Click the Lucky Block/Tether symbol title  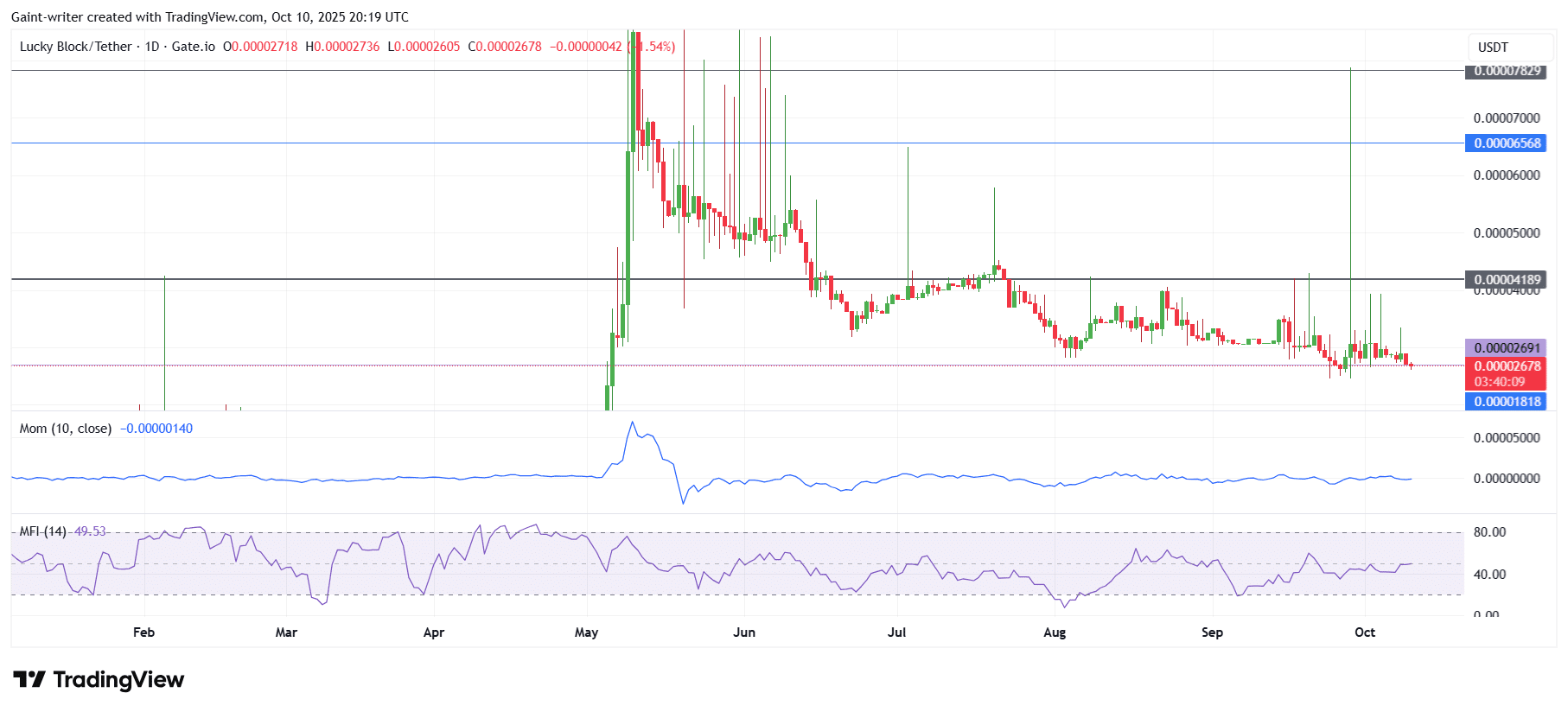pyautogui.click(x=76, y=47)
